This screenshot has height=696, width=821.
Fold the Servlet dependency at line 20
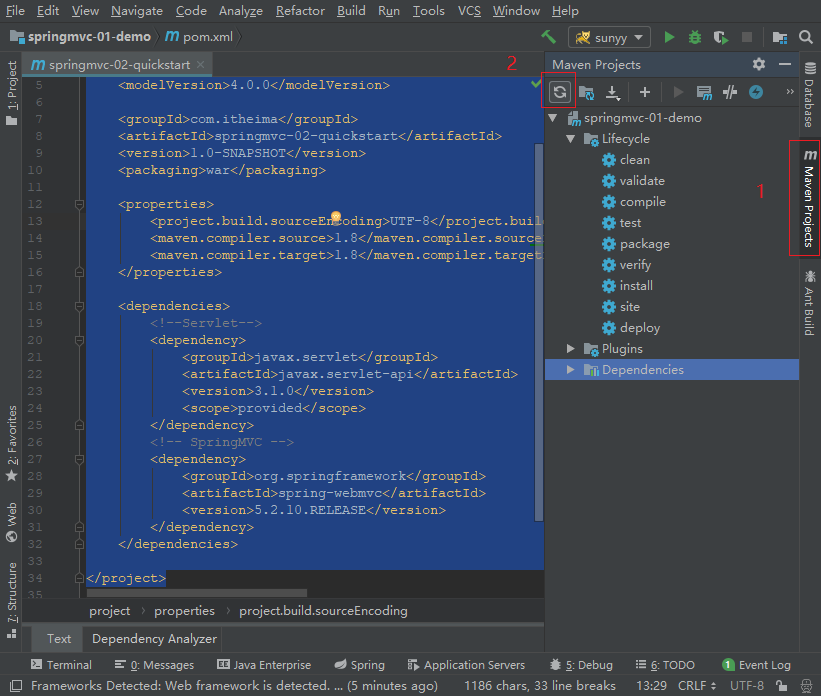[79, 340]
